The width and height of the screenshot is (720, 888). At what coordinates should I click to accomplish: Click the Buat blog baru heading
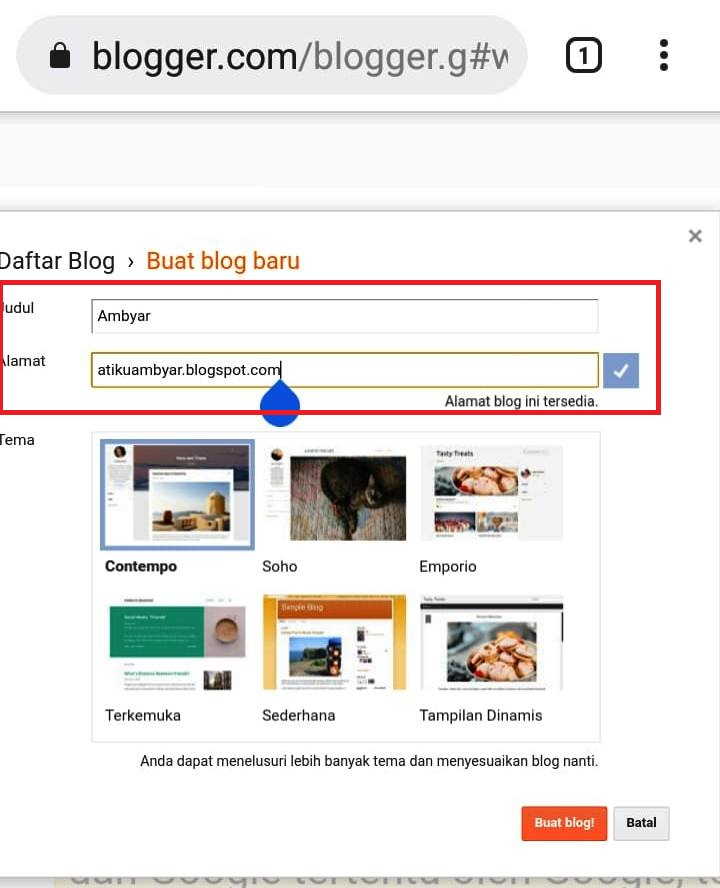coord(223,261)
